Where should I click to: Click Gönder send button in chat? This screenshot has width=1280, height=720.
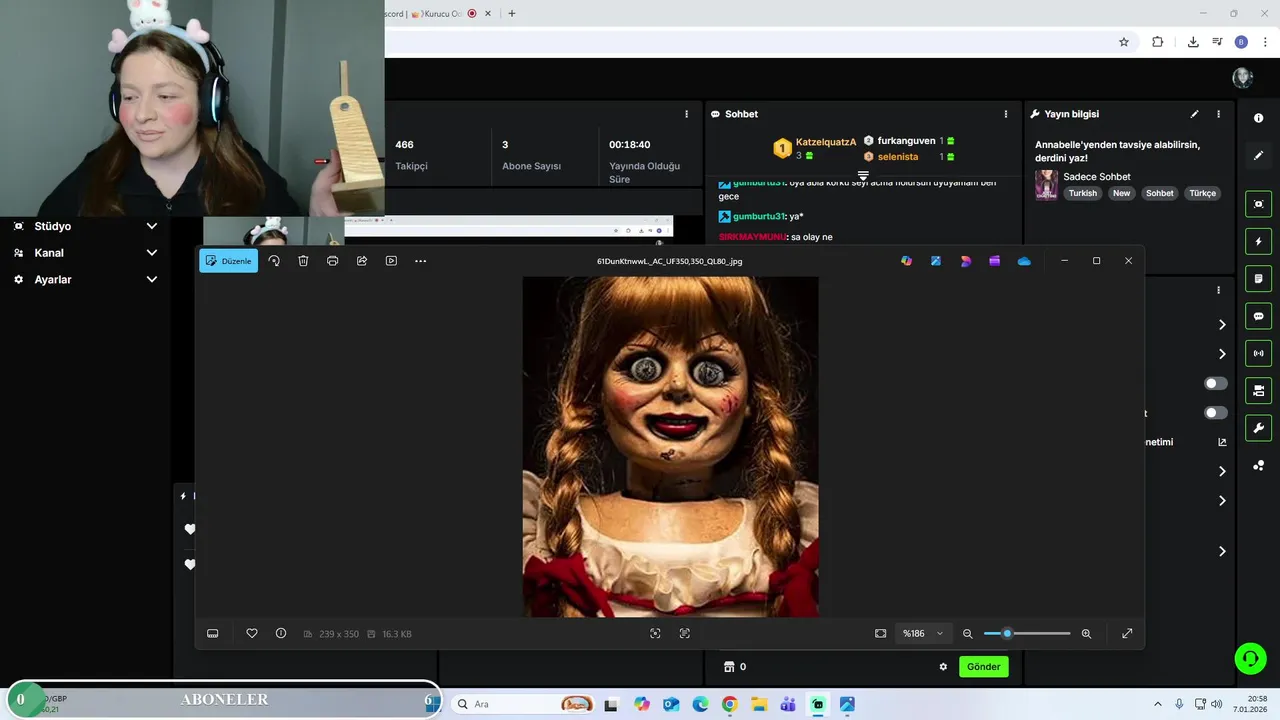click(x=983, y=666)
